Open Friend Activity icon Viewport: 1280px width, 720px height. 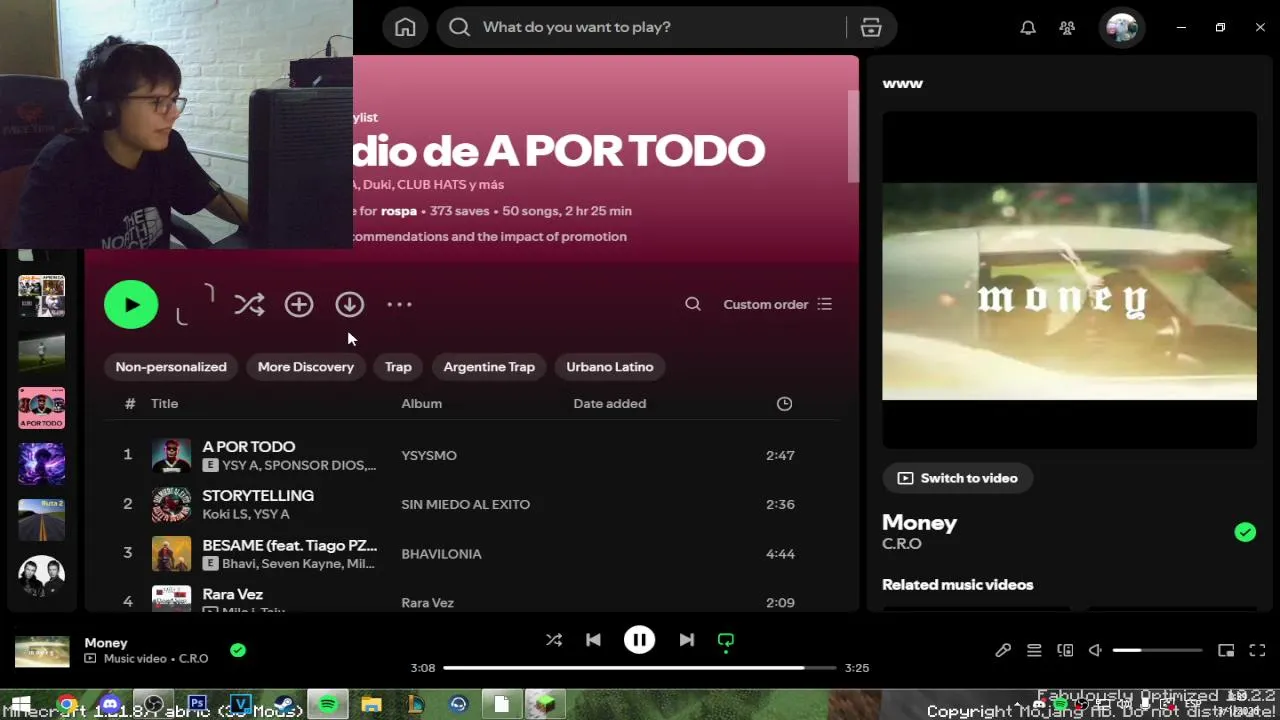[1068, 28]
